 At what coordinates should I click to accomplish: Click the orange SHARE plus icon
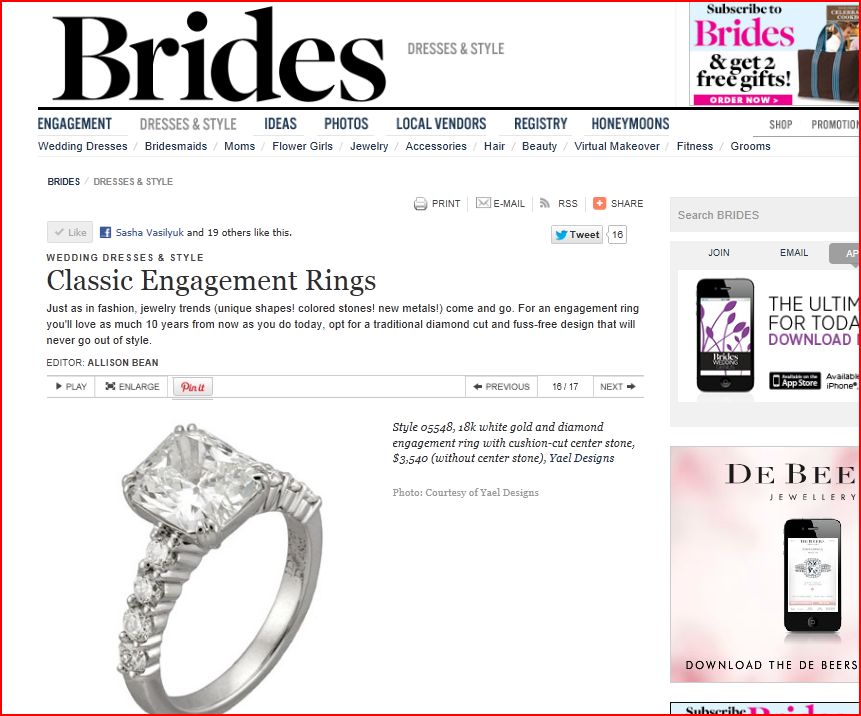click(599, 203)
